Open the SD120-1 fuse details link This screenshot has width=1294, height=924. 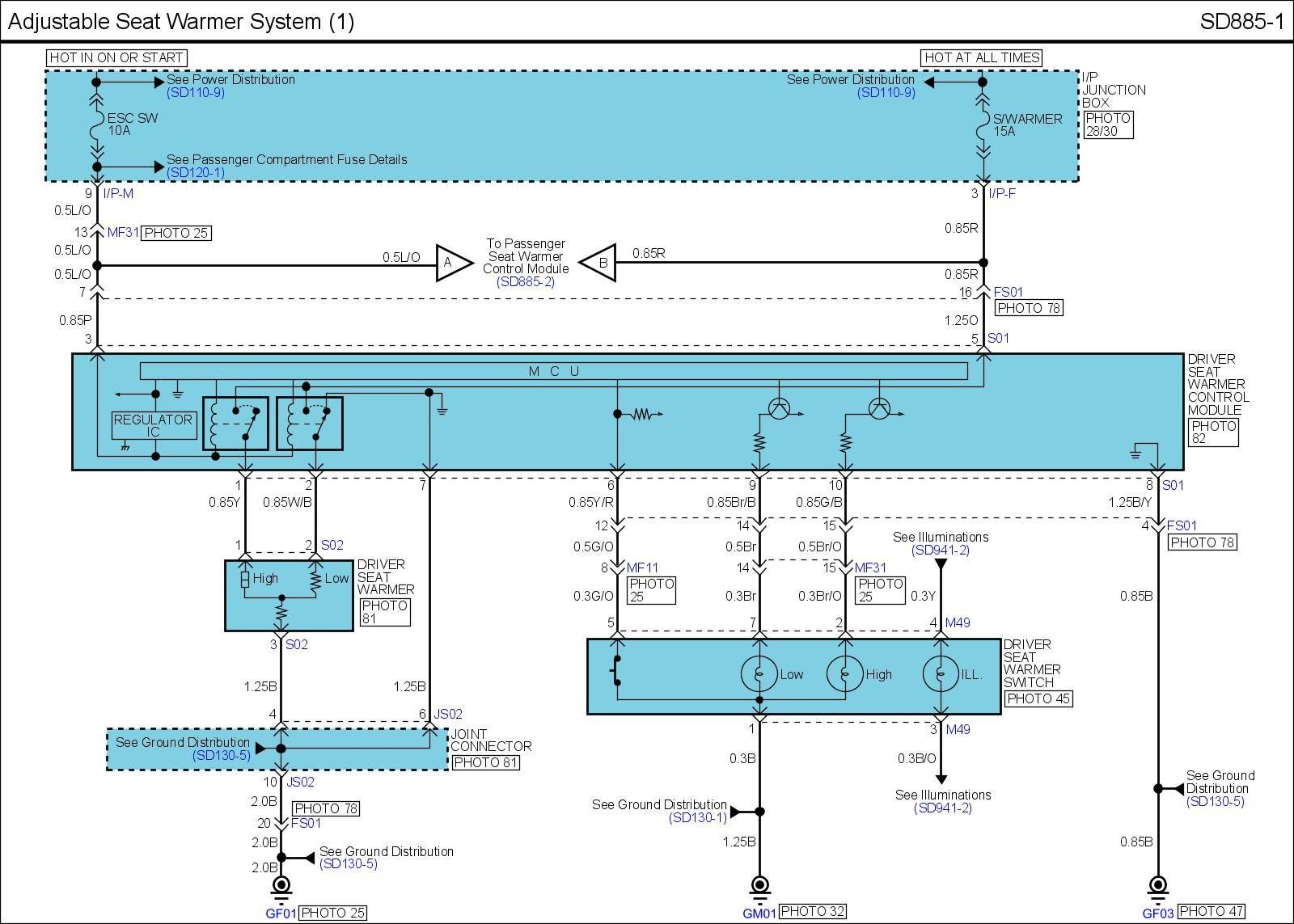(x=196, y=172)
